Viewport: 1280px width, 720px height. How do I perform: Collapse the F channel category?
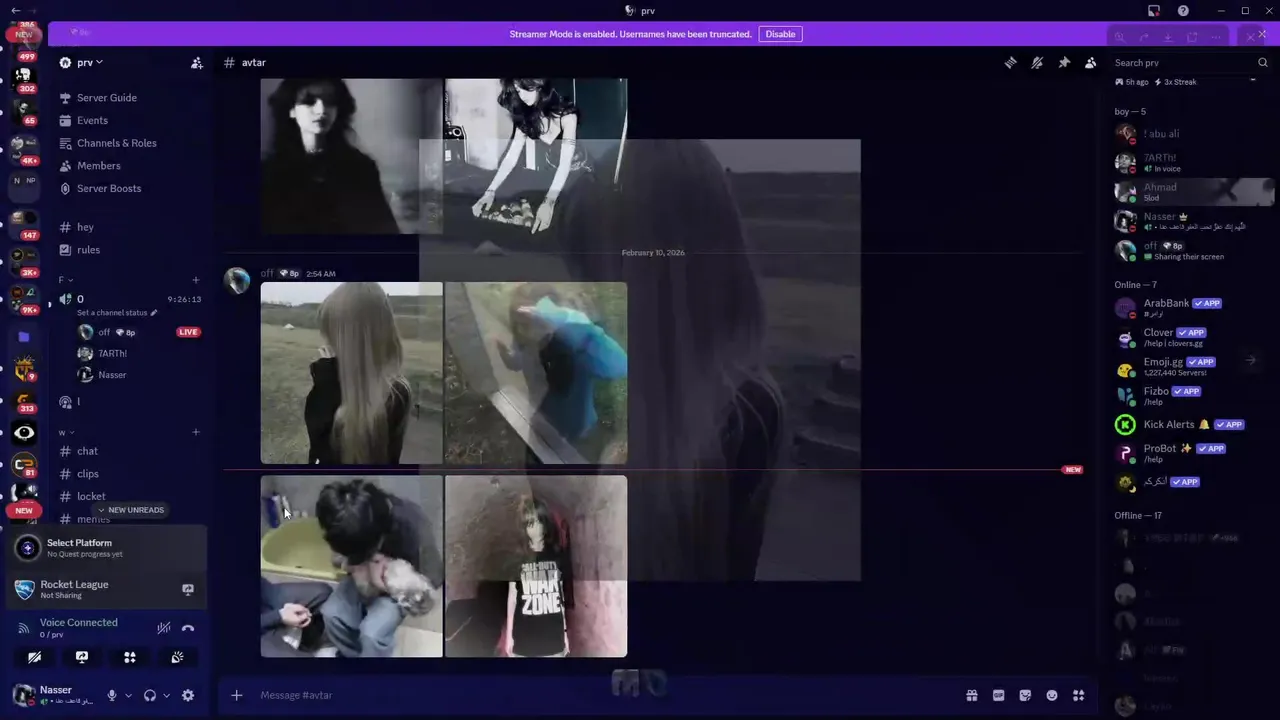(x=66, y=280)
